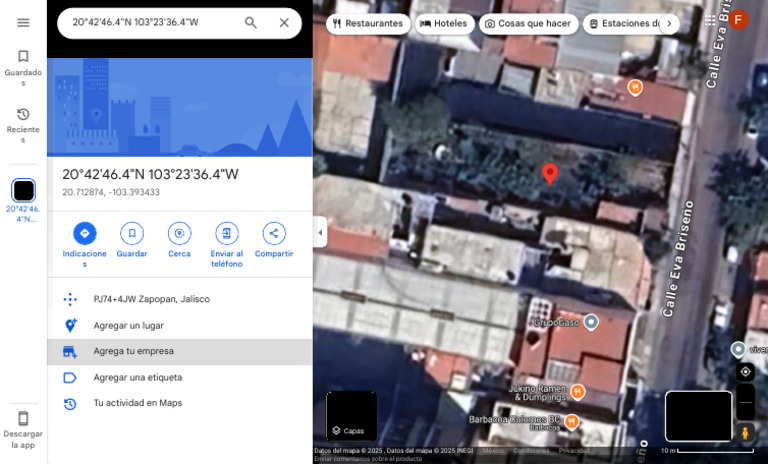Image resolution: width=768 pixels, height=464 pixels.
Task: Click the coordinates heading in the panel
Action: click(150, 174)
